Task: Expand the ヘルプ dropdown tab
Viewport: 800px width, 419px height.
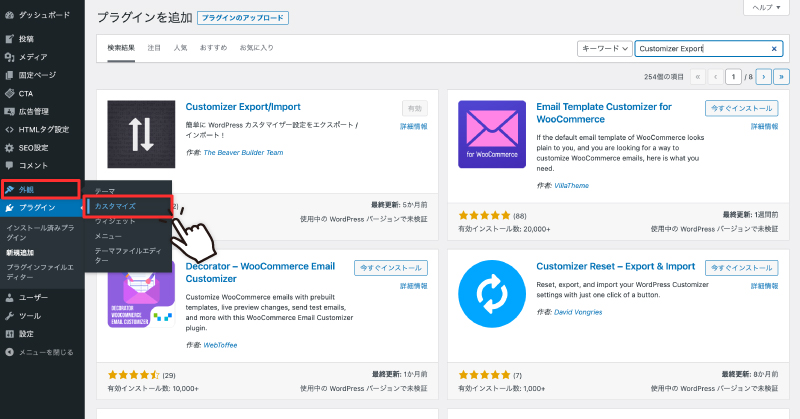Action: (x=767, y=7)
